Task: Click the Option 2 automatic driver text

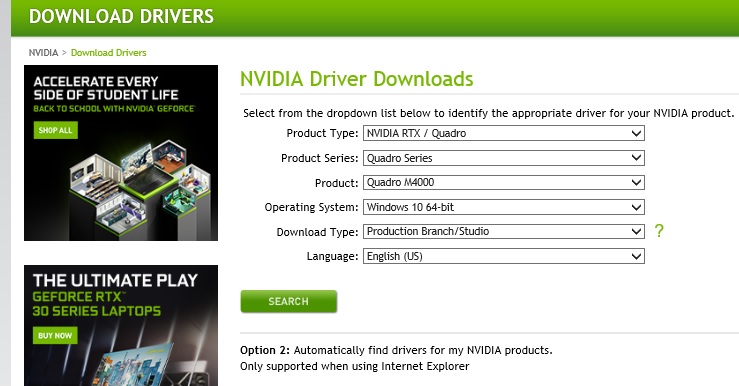Action: pyautogui.click(x=396, y=350)
